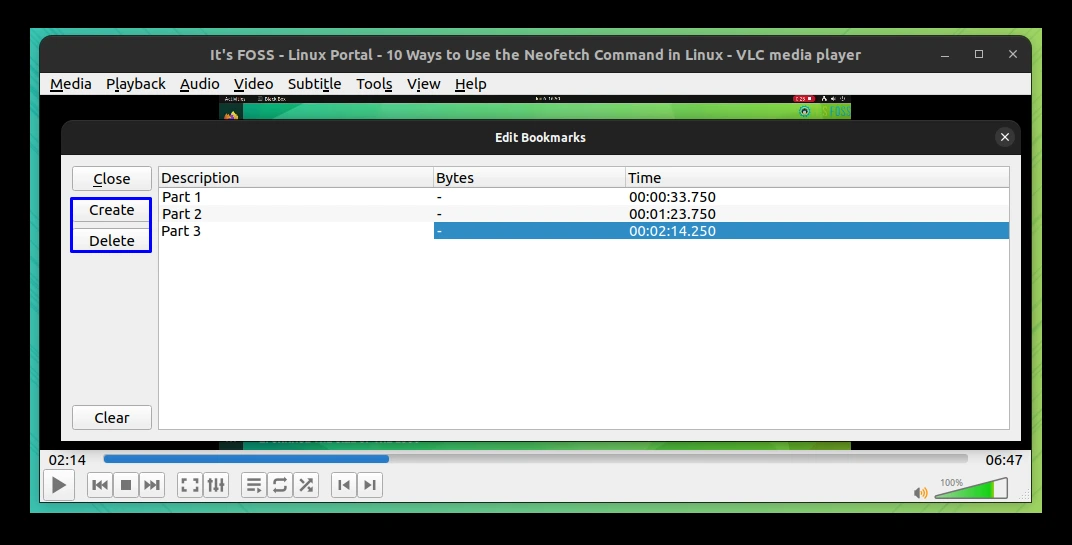This screenshot has height=545, width=1072.
Task: Click elapsed time 02:14 label
Action: point(67,460)
